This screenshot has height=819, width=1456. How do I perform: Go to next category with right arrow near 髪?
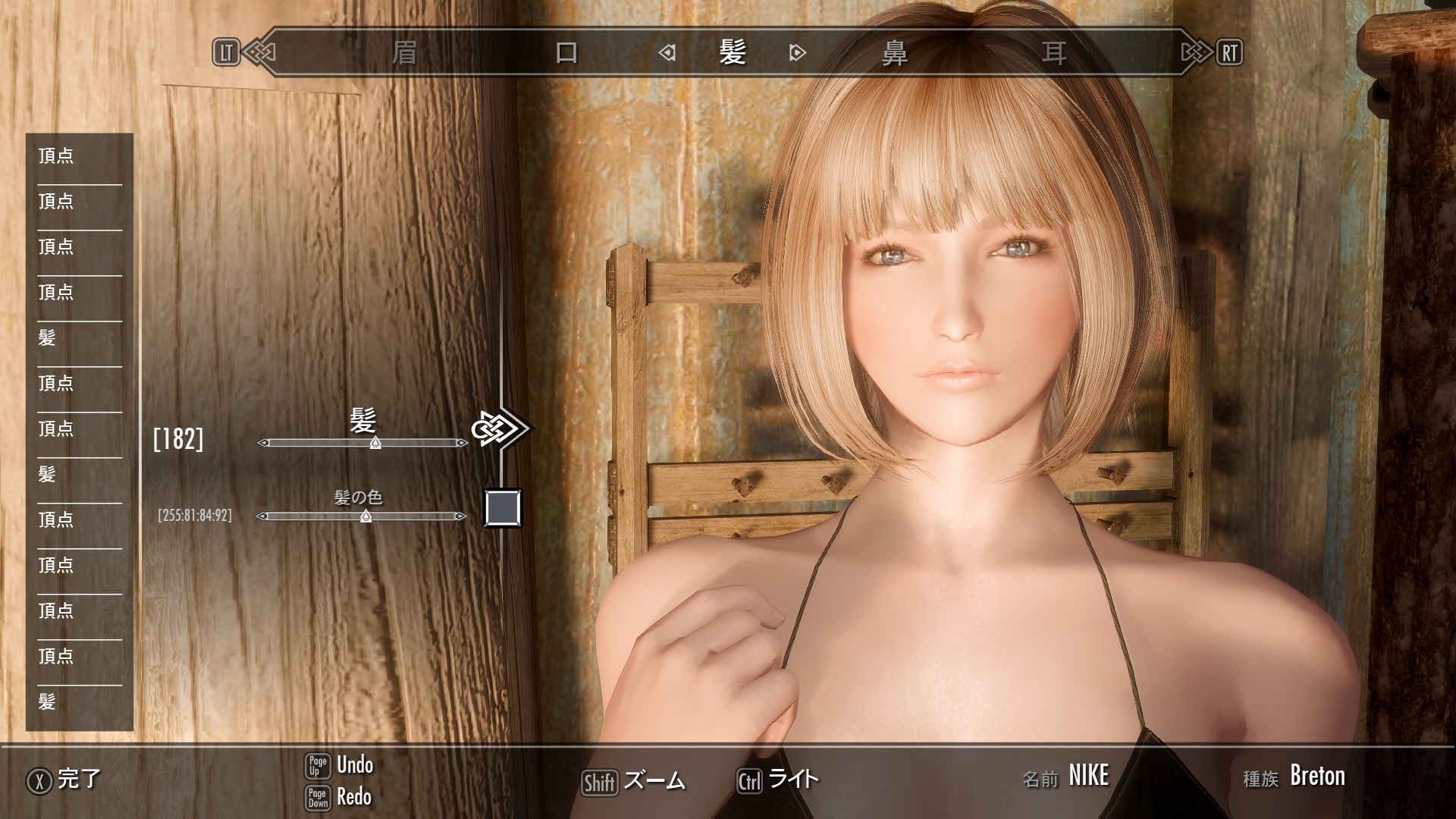point(797,53)
